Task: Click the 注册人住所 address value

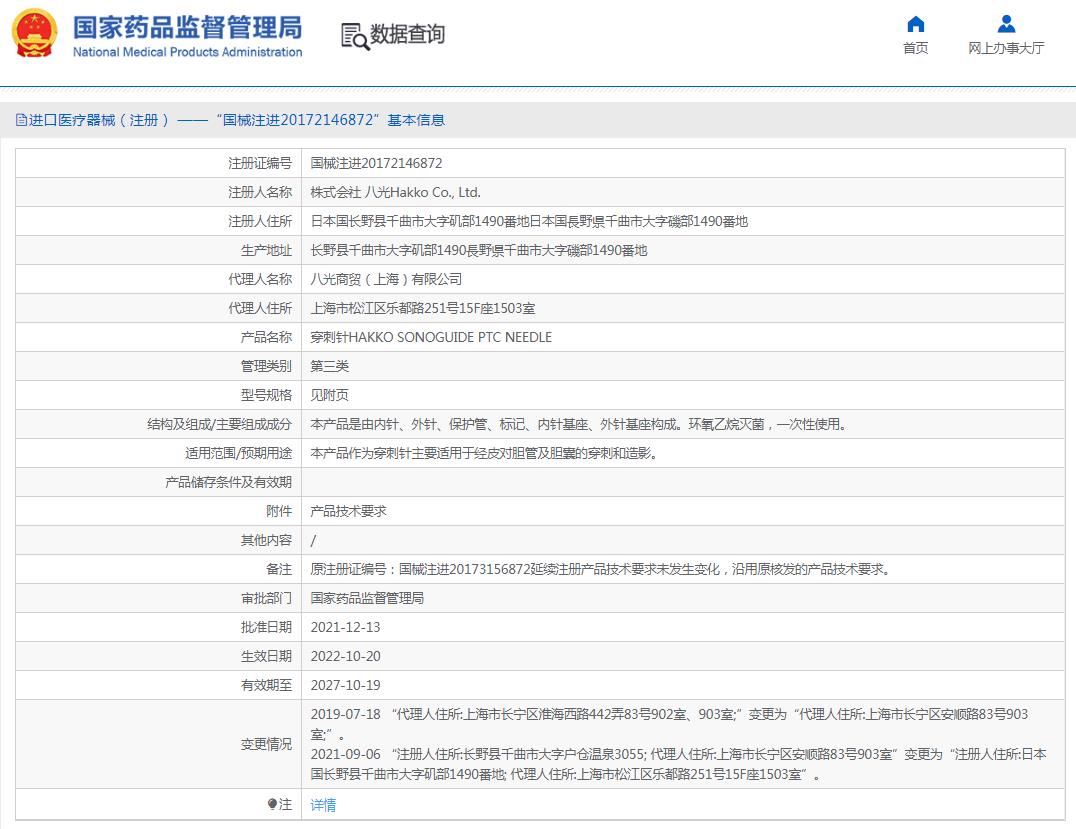Action: [x=529, y=221]
